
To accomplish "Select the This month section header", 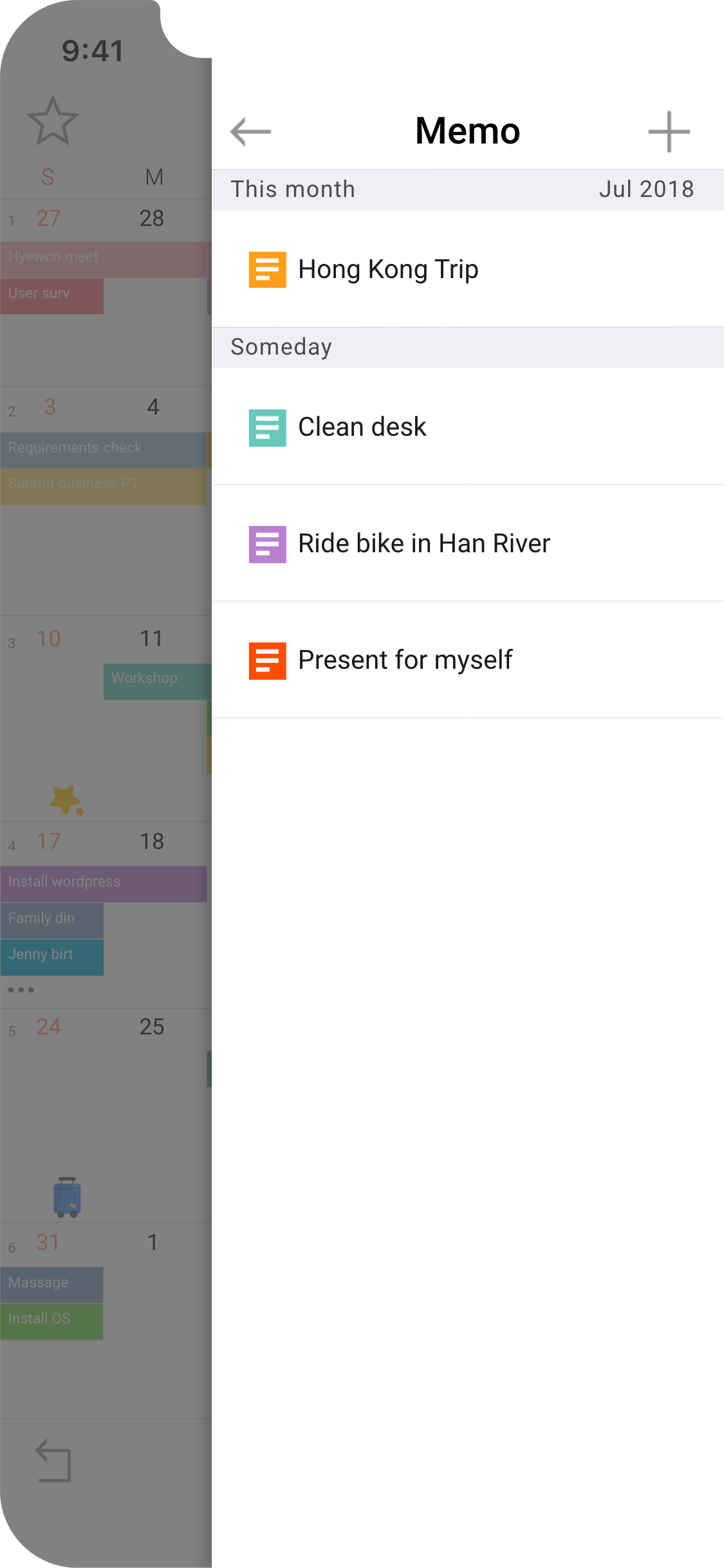I will (x=293, y=189).
